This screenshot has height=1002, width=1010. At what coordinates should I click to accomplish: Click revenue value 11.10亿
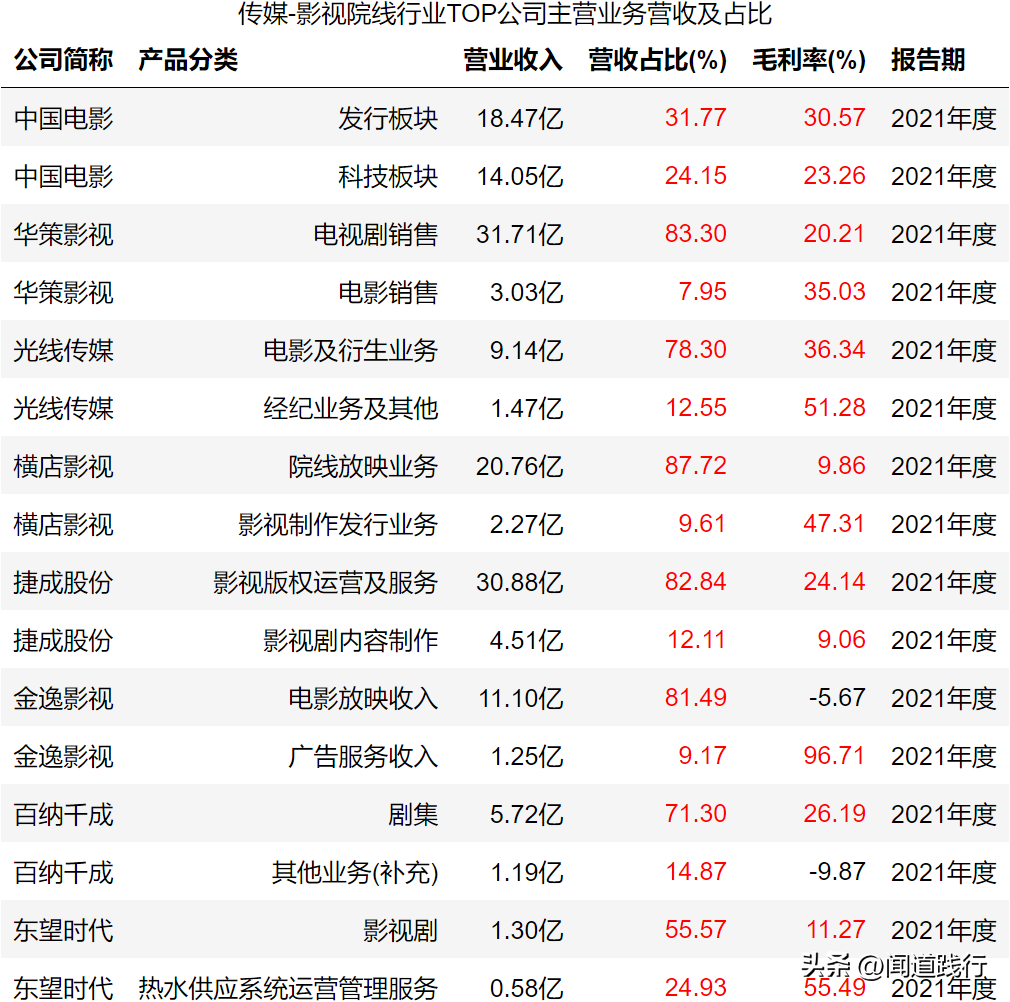coord(520,698)
